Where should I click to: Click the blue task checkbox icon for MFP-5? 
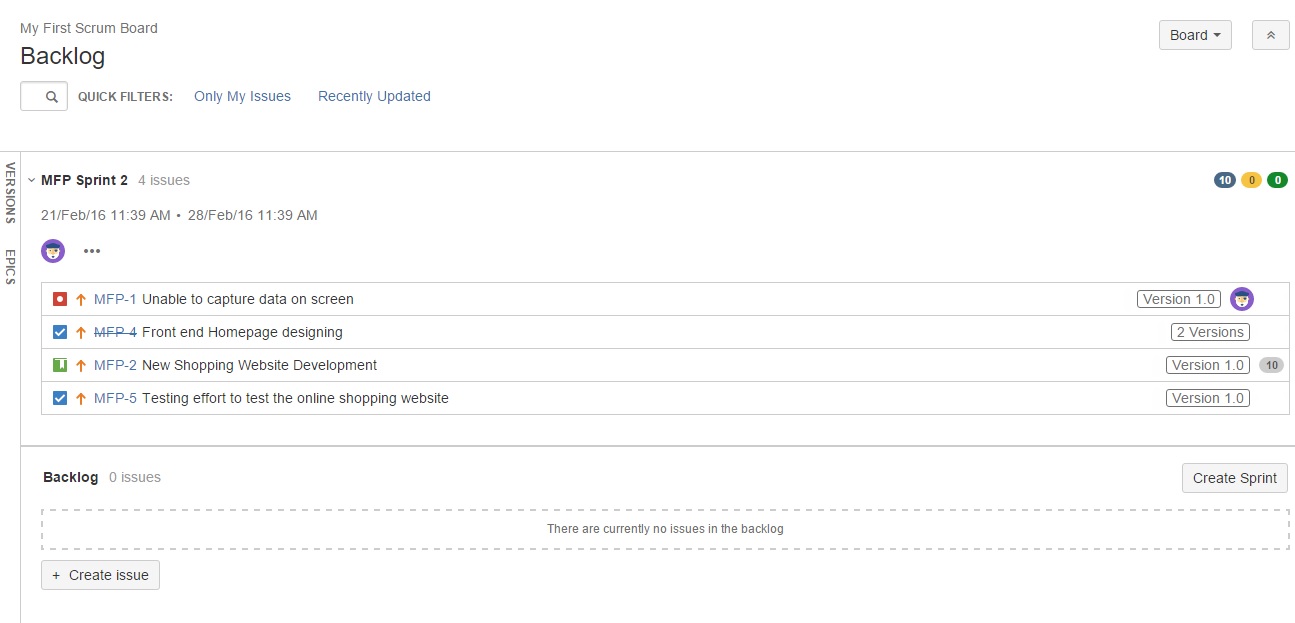click(x=60, y=398)
